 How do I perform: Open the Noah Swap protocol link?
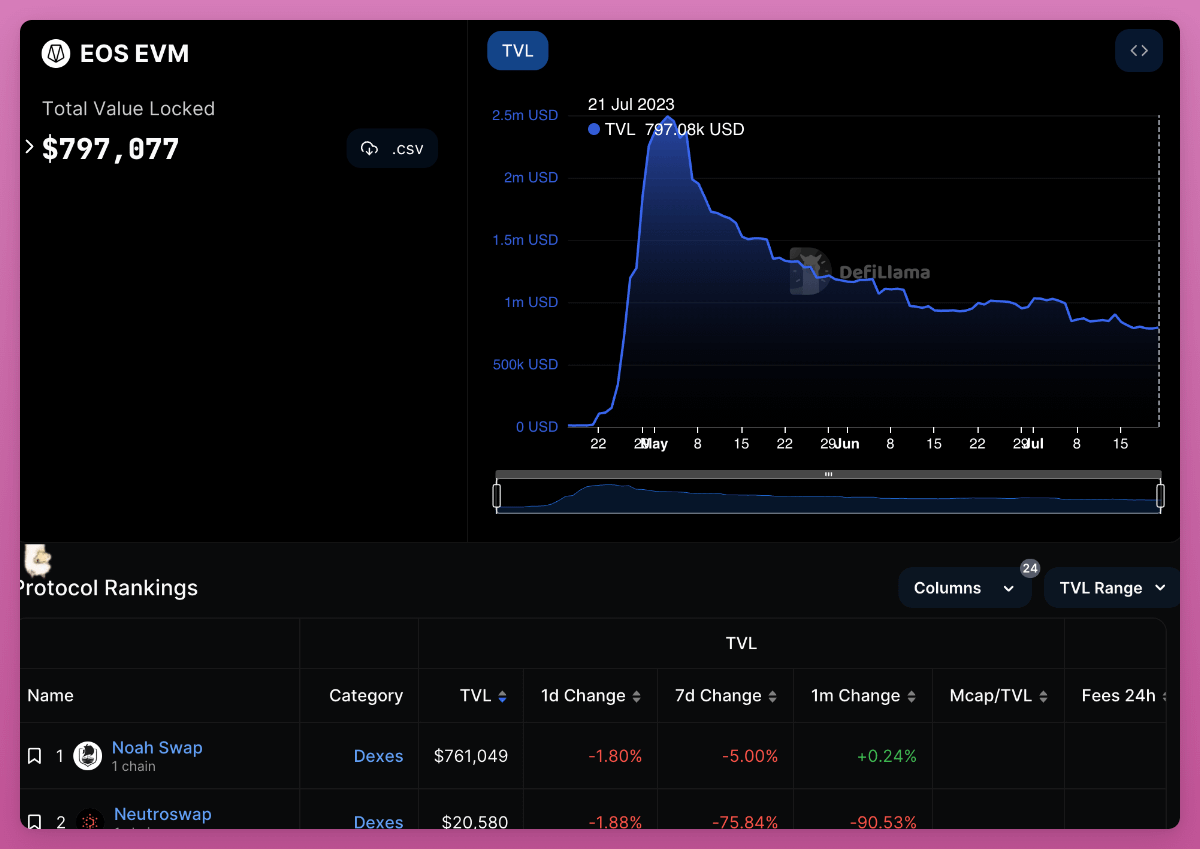157,748
